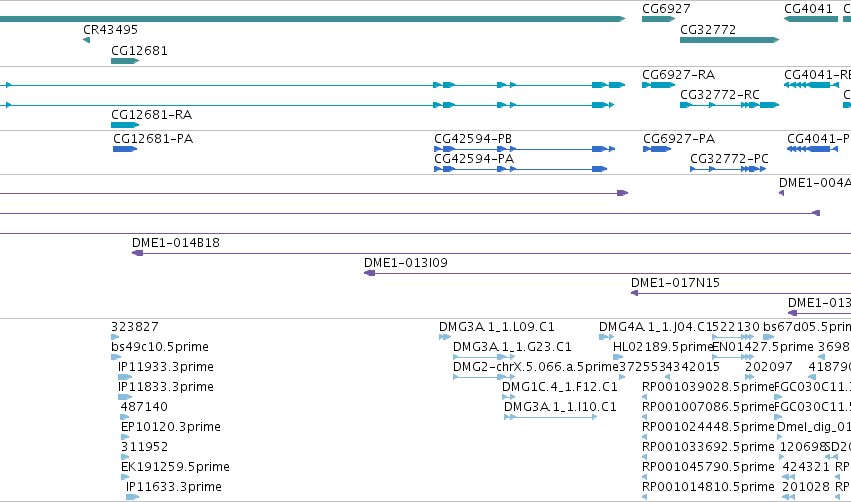
Task: Click the CG6927 gene feature bar
Action: 658,19
